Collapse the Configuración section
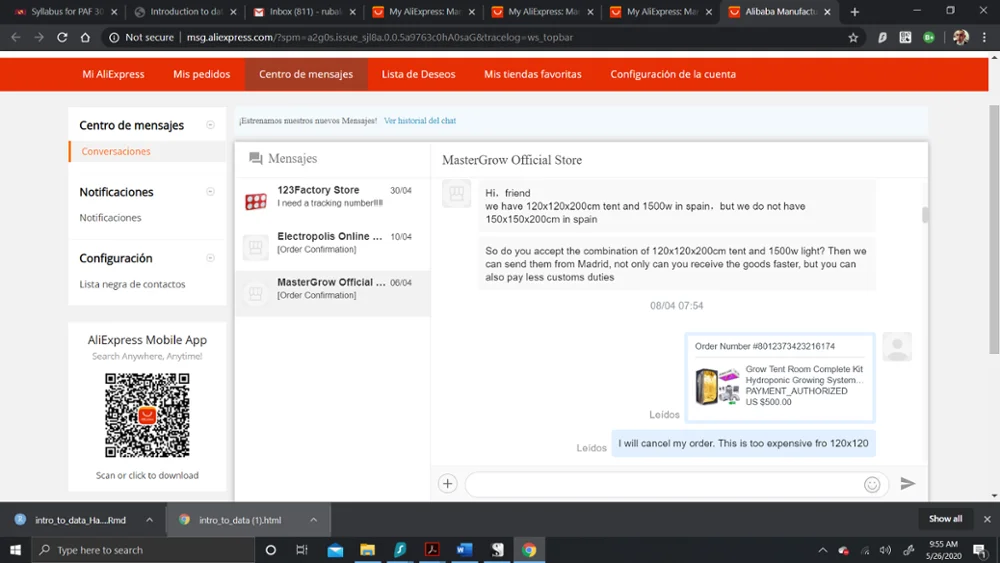Viewport: 1000px width, 563px height. tap(210, 258)
